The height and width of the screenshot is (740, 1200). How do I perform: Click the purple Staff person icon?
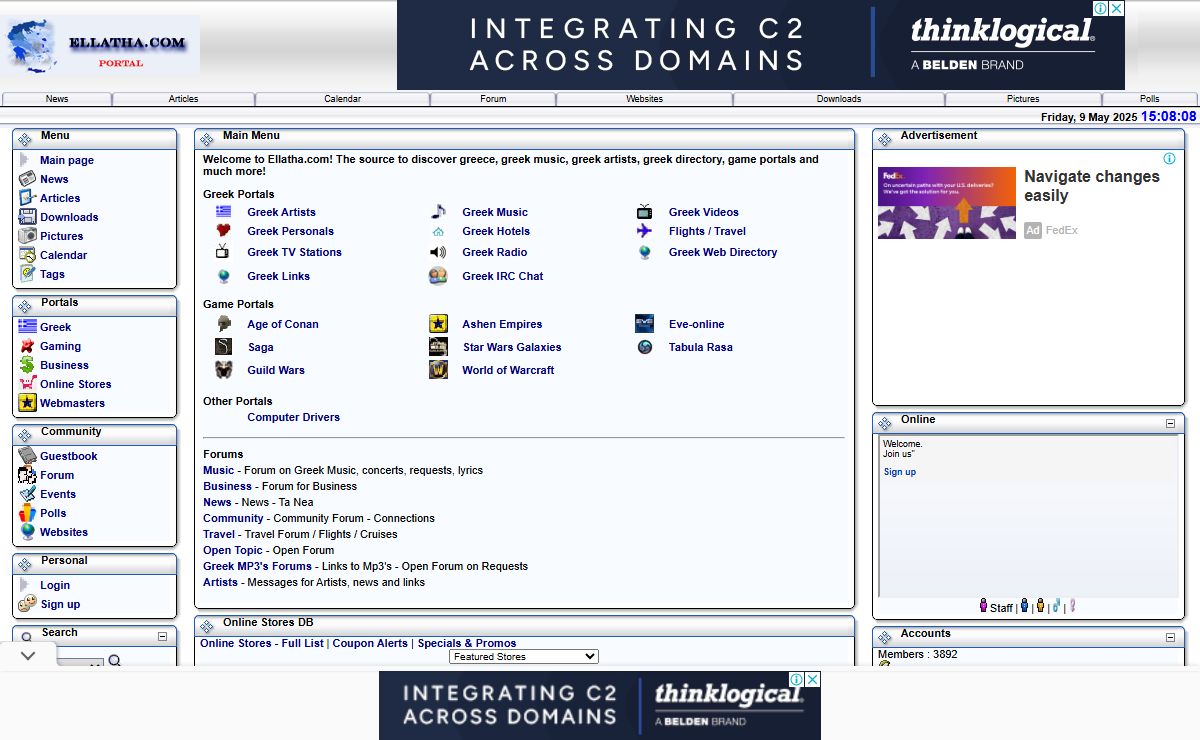pos(983,606)
